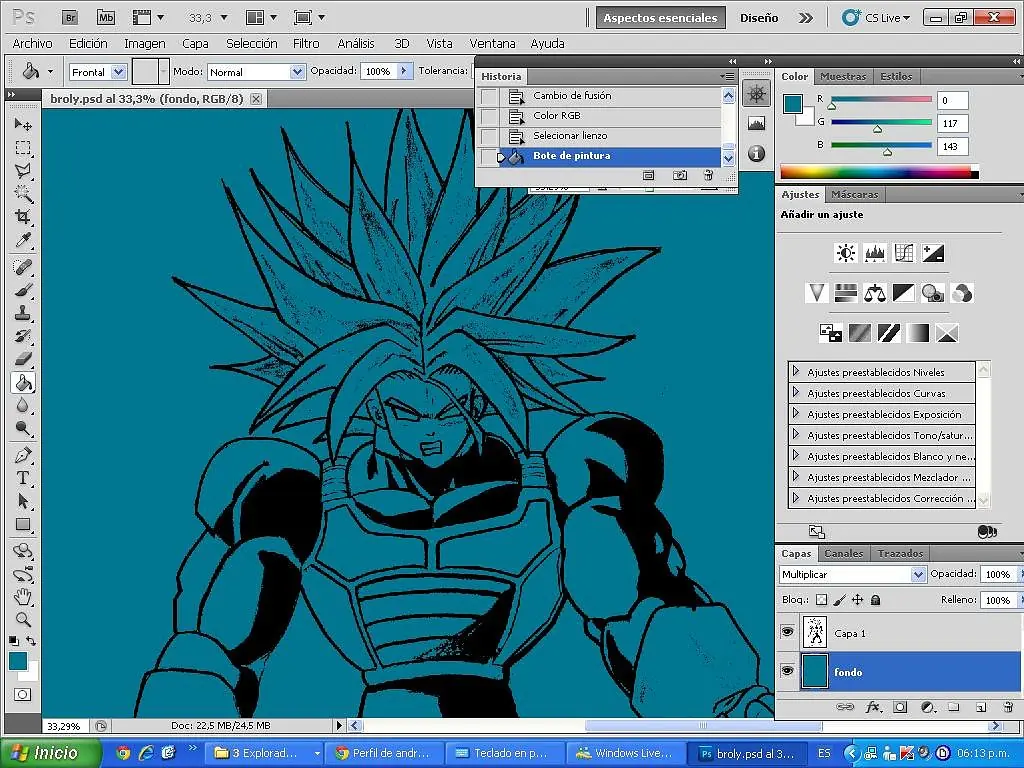Select the Healing Brush tool
Viewport: 1024px width, 768px height.
(x=23, y=266)
